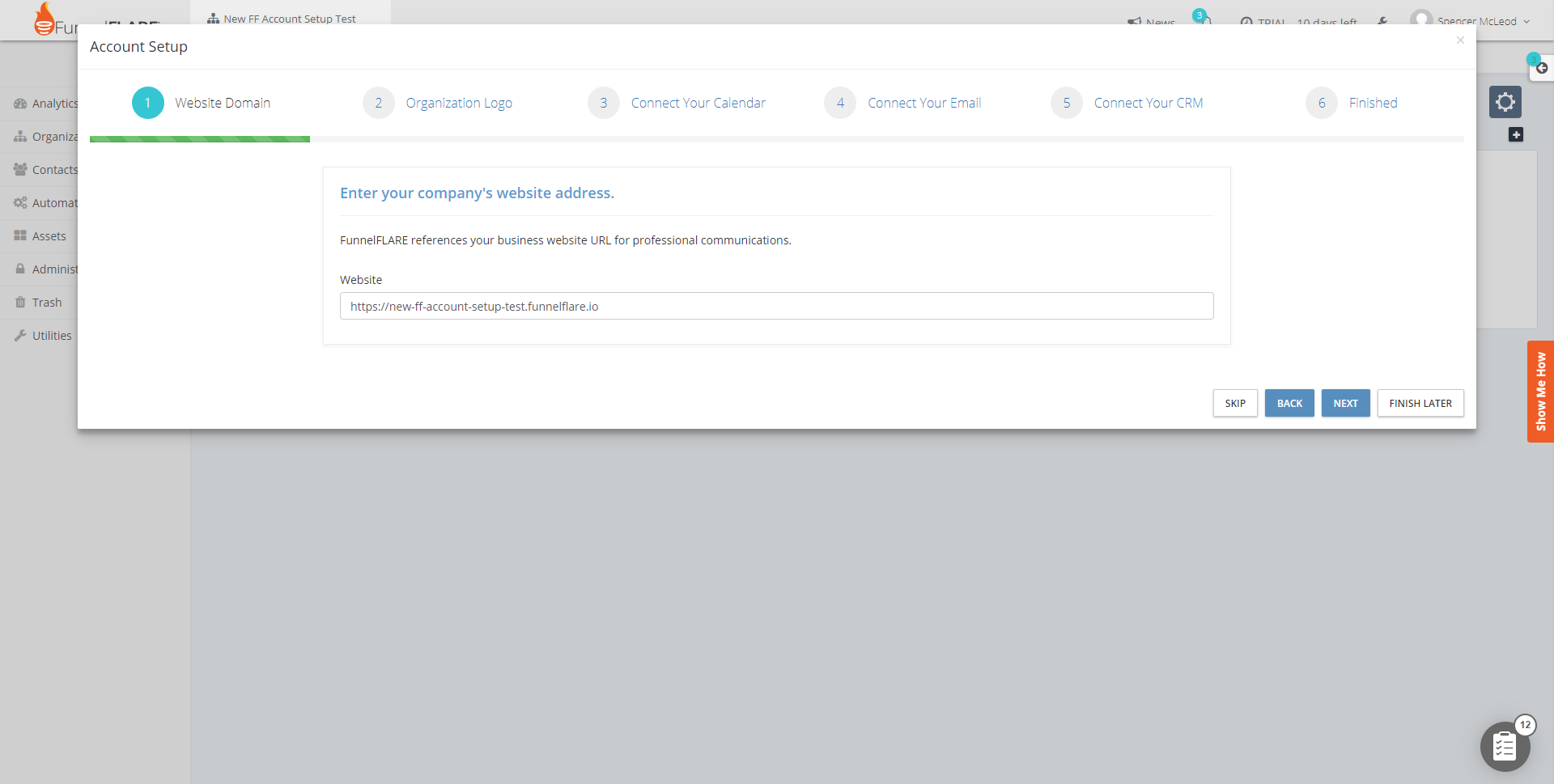Open Utilities in the left sidebar
Screen dimensions: 1554x784
tap(52, 336)
